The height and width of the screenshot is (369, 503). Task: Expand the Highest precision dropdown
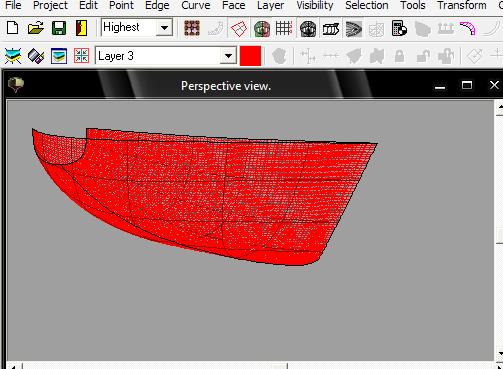[x=164, y=28]
